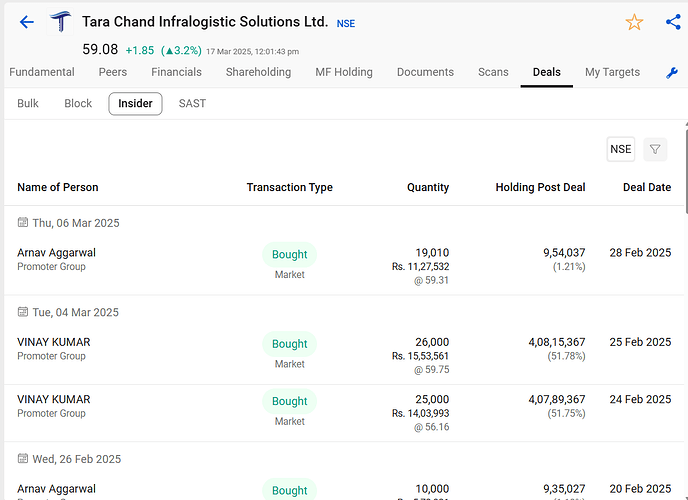The image size is (688, 500).
Task: Click deal date 20 Feb 2025
Action: (640, 489)
